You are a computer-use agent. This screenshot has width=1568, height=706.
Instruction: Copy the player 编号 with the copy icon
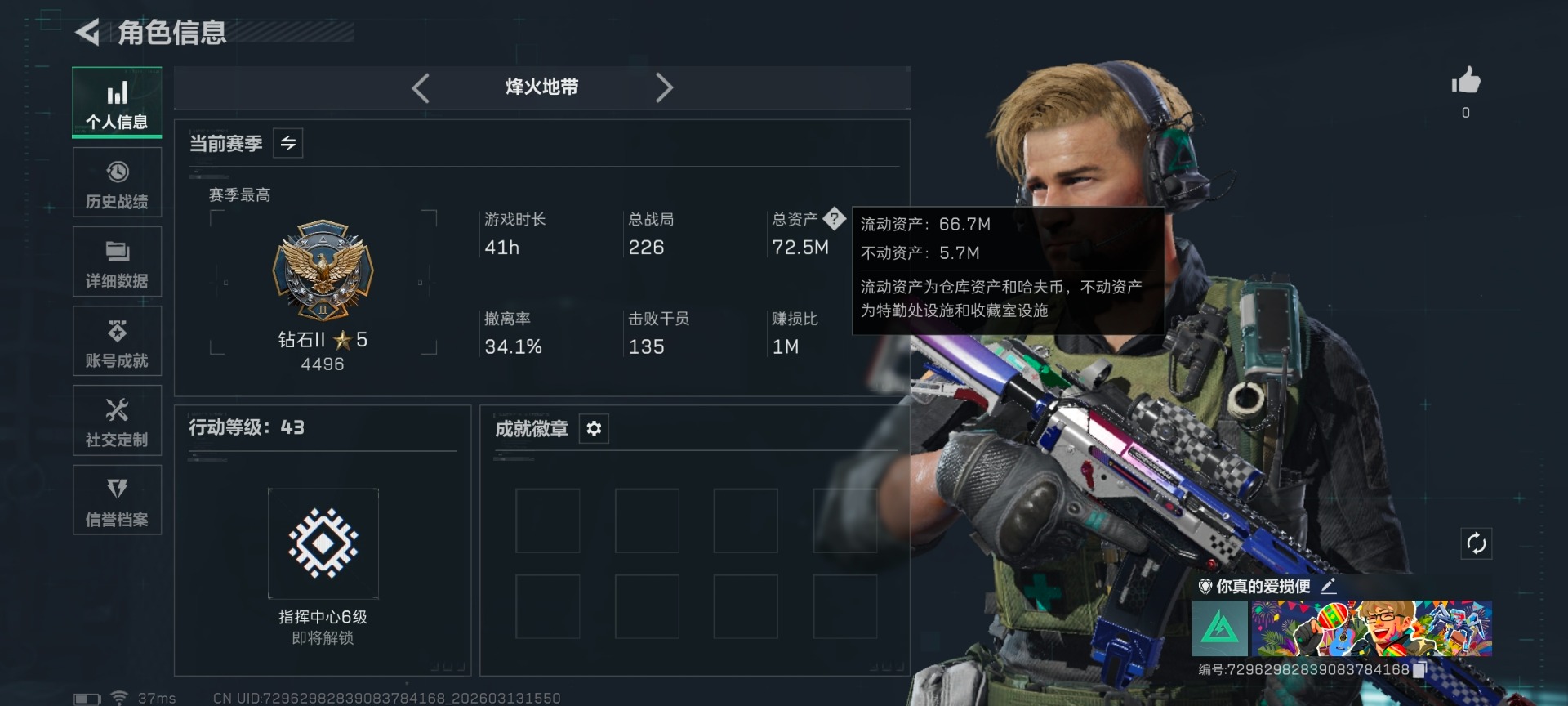[x=1419, y=670]
